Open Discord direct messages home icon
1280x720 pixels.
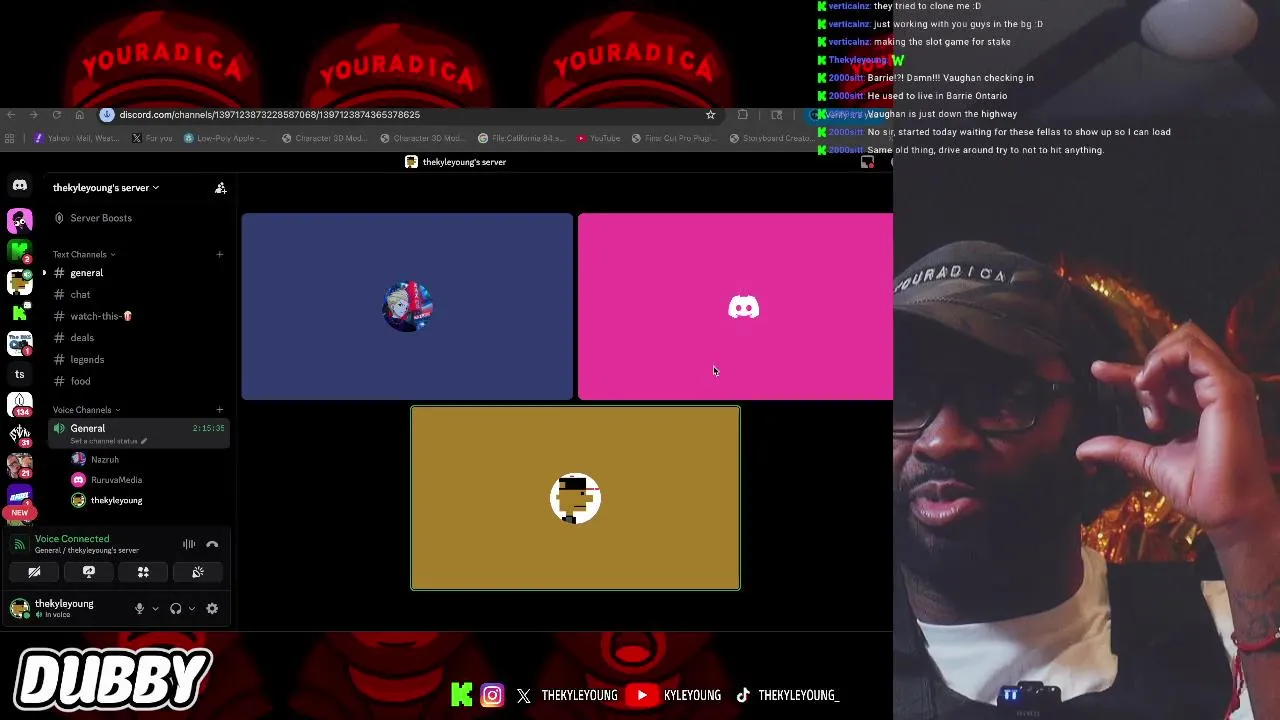[x=20, y=185]
